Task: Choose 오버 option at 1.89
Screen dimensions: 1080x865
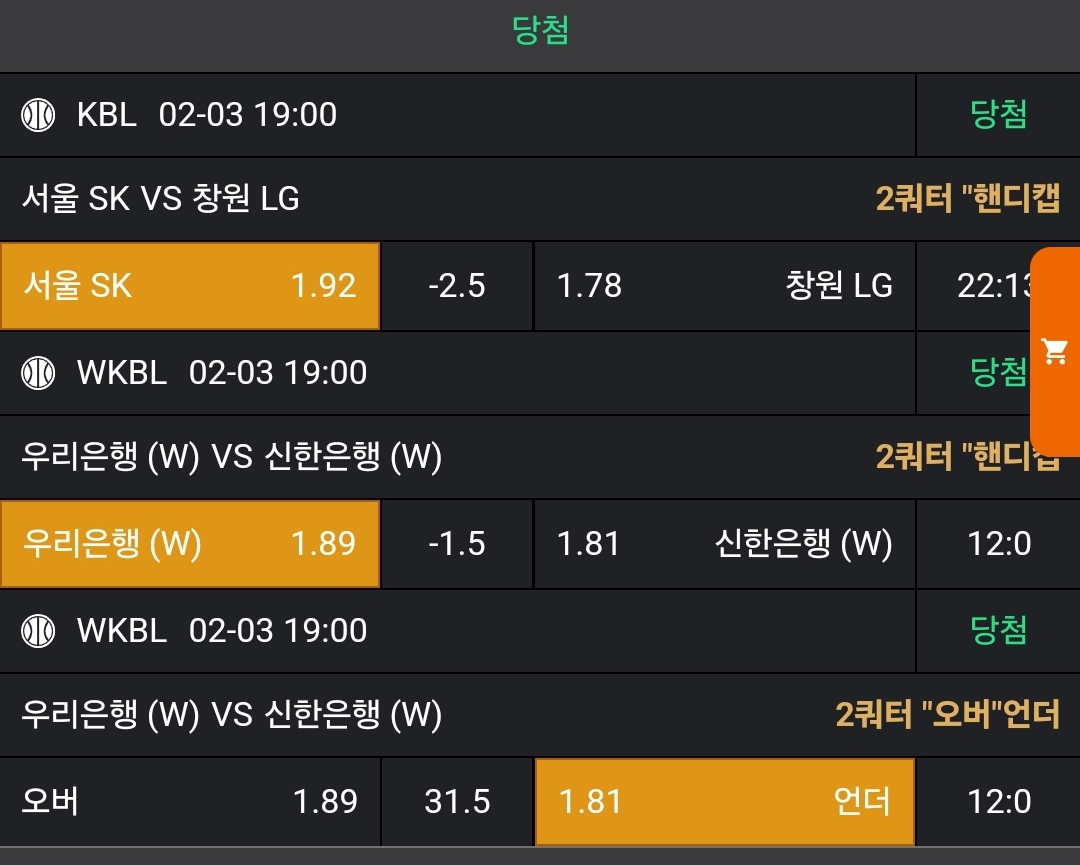Action: [x=190, y=802]
